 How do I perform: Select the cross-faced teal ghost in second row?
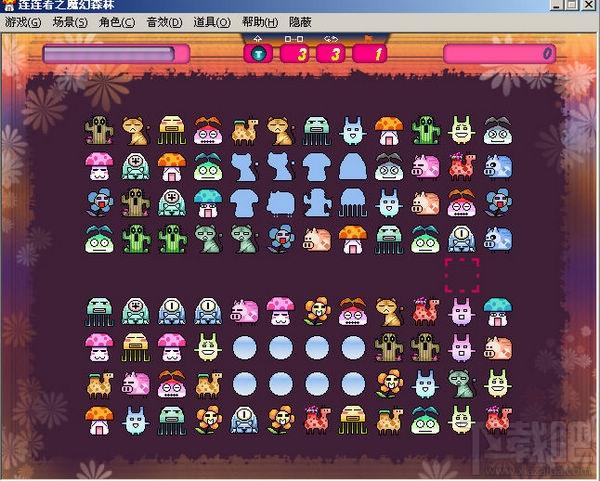(135, 167)
